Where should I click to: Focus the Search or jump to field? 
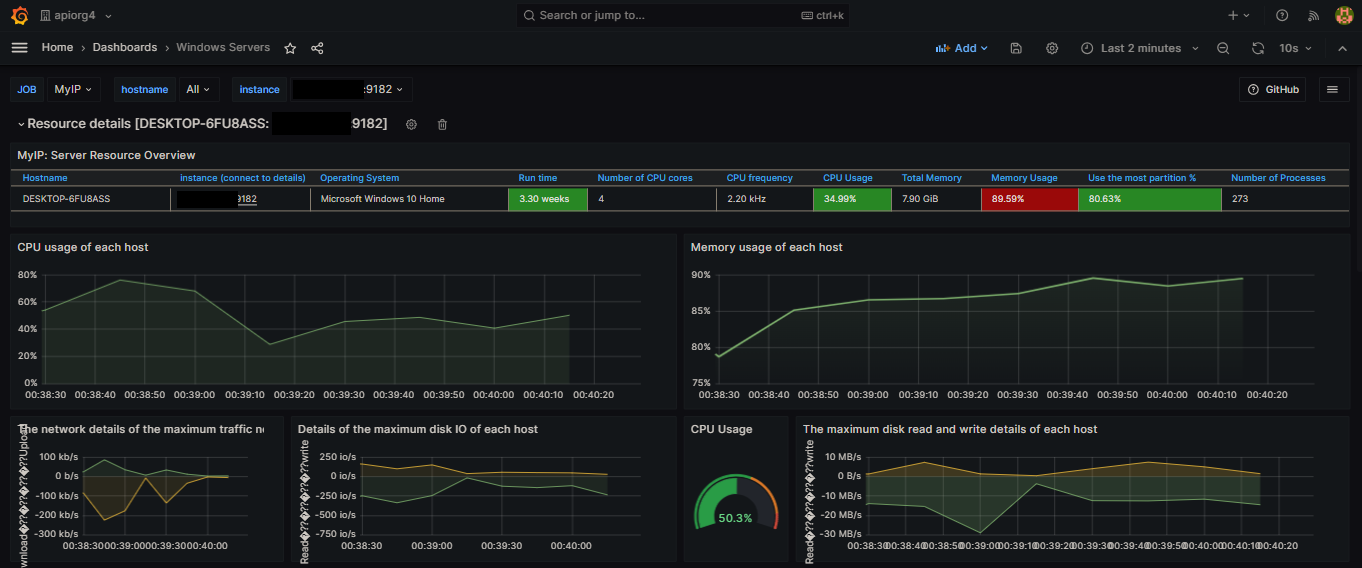pos(683,15)
